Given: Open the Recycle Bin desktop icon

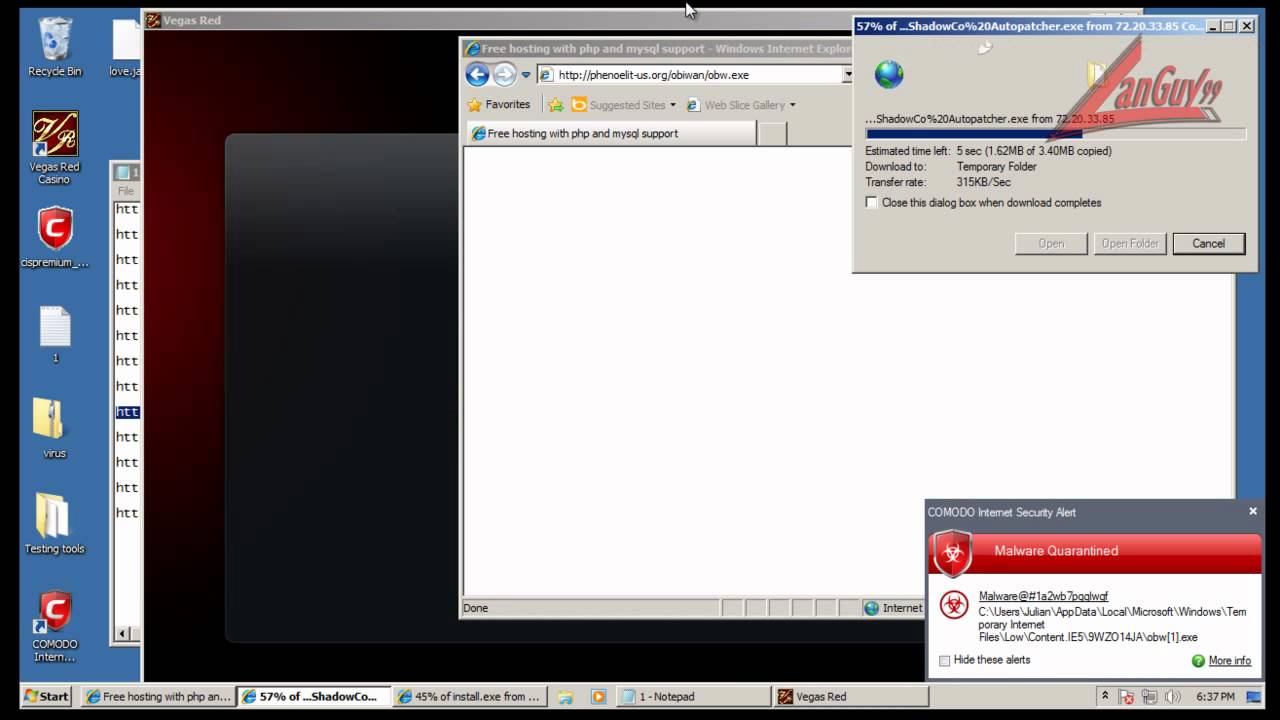Looking at the screenshot, I should click(55, 47).
